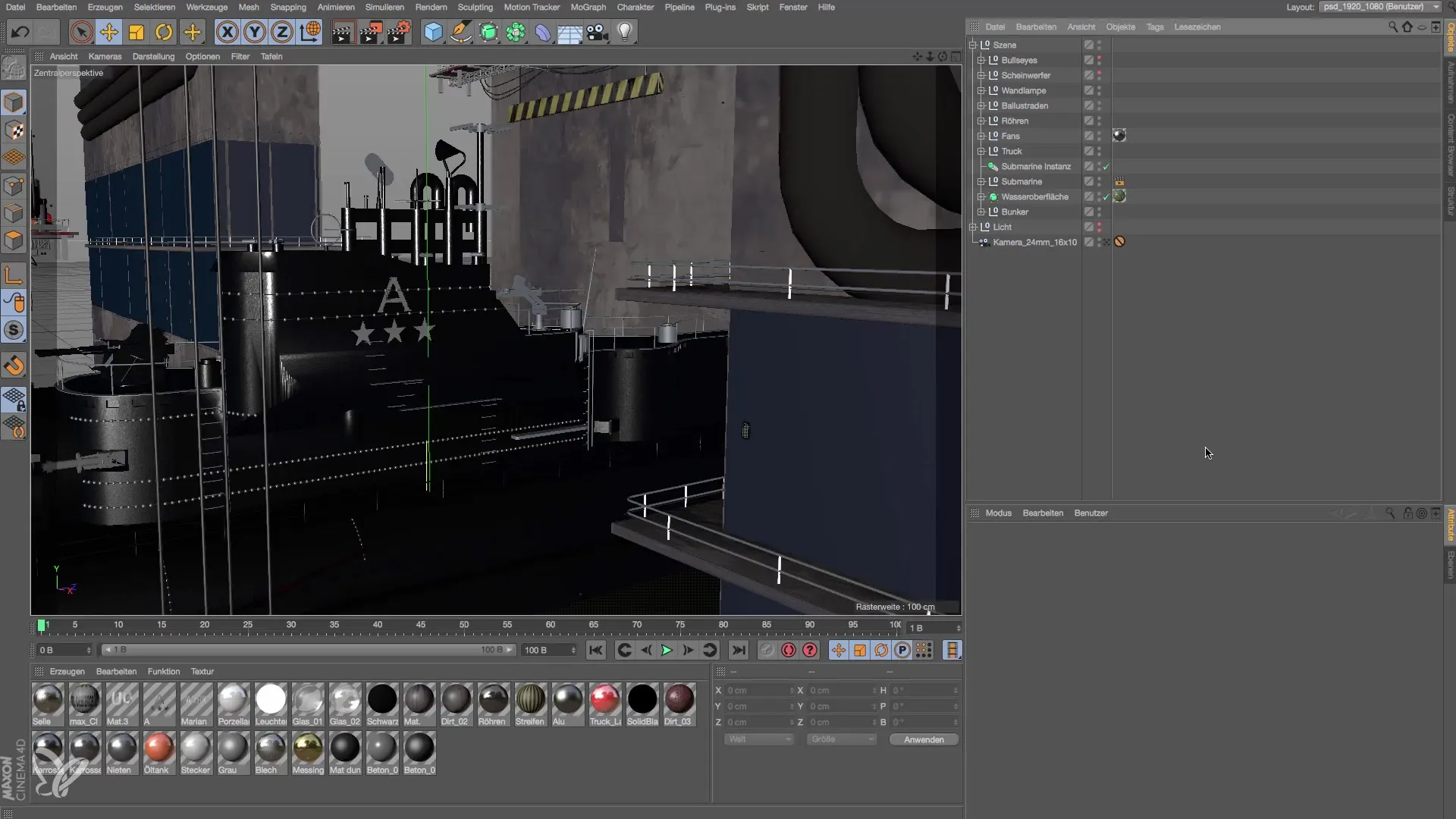Toggle parameter keyframe recording P icon

[x=902, y=650]
